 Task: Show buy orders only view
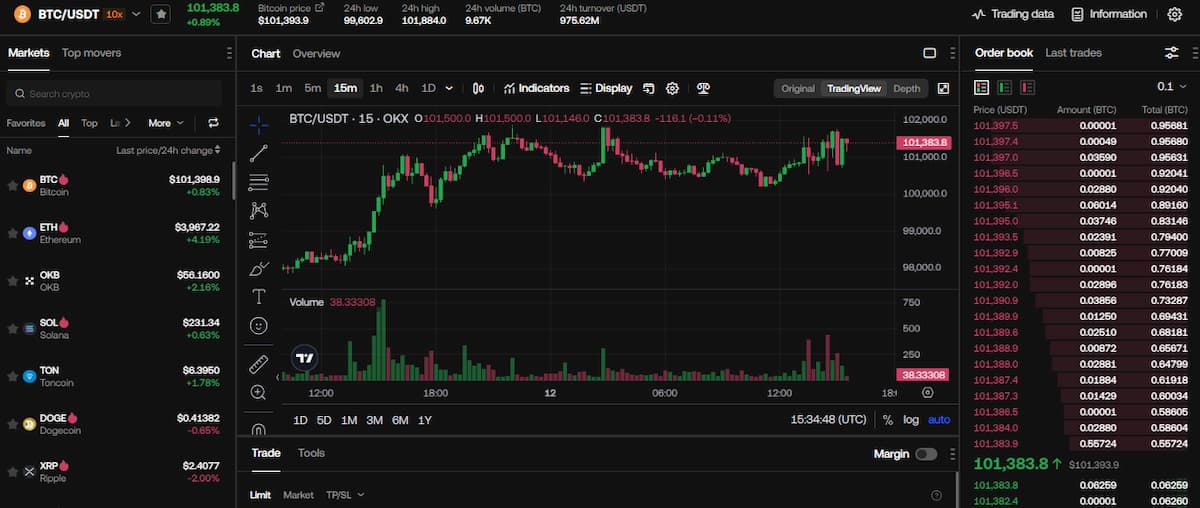click(x=1005, y=87)
